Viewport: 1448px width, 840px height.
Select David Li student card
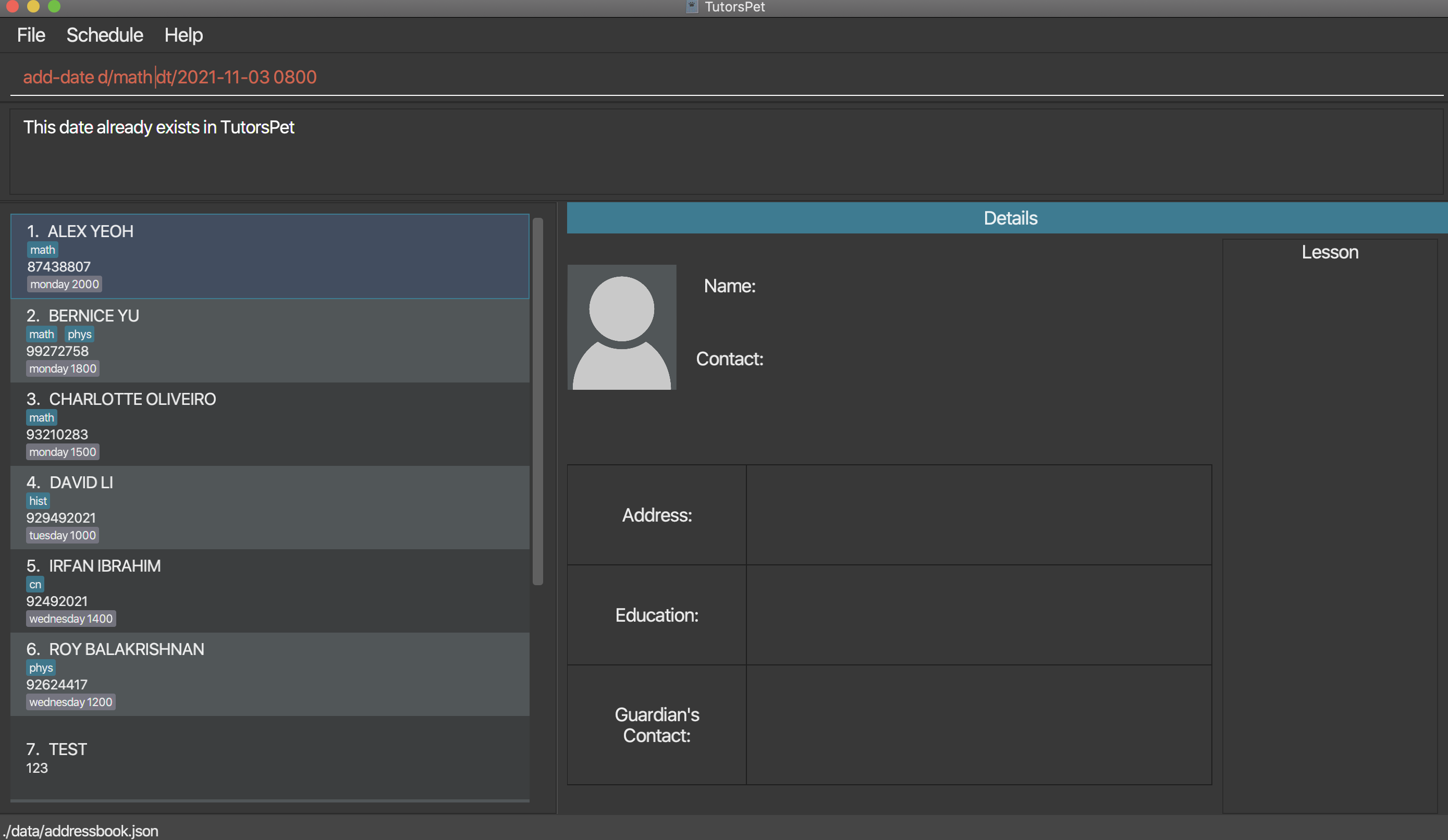269,508
